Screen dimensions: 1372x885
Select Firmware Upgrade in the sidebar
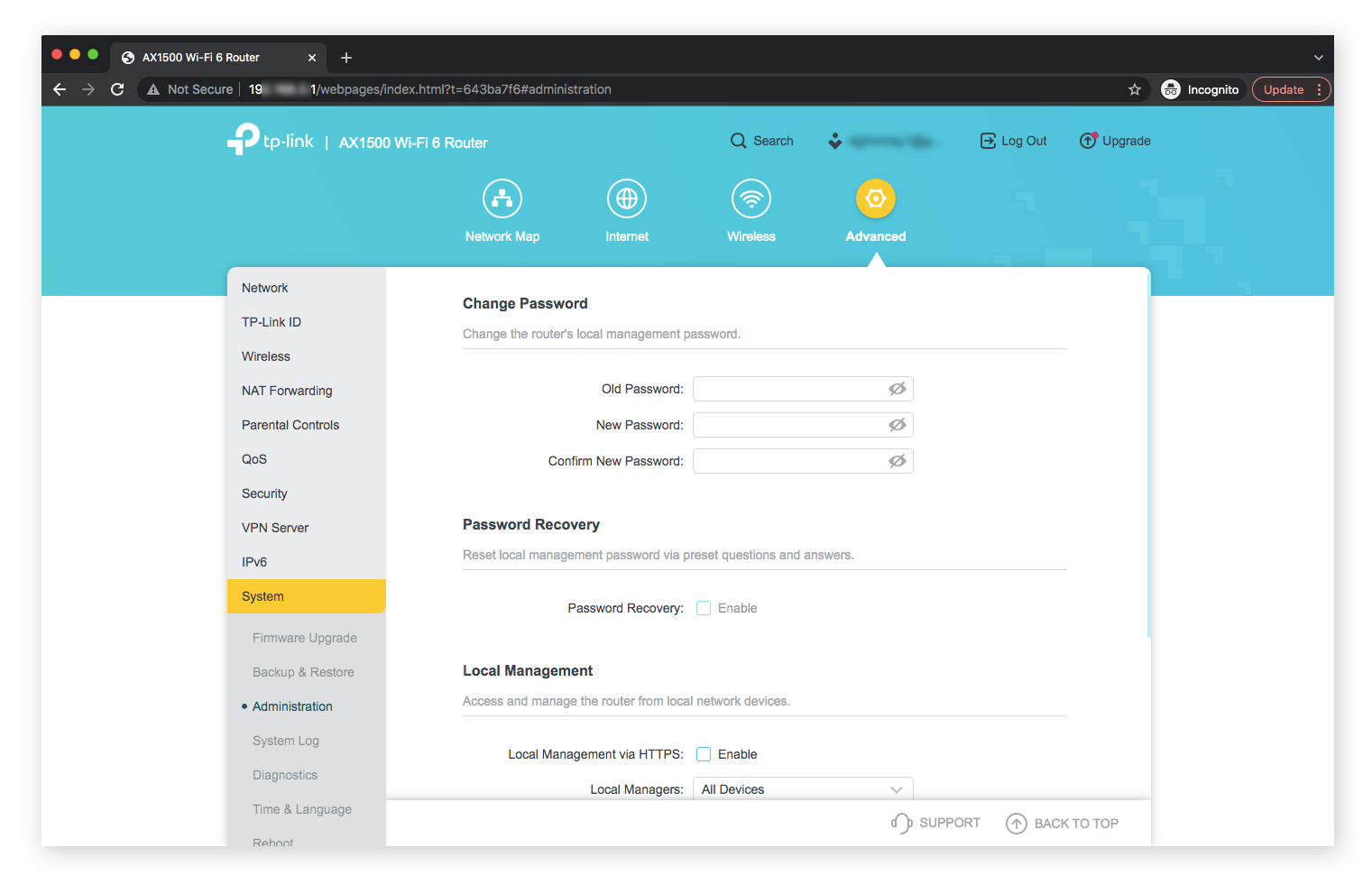(305, 638)
